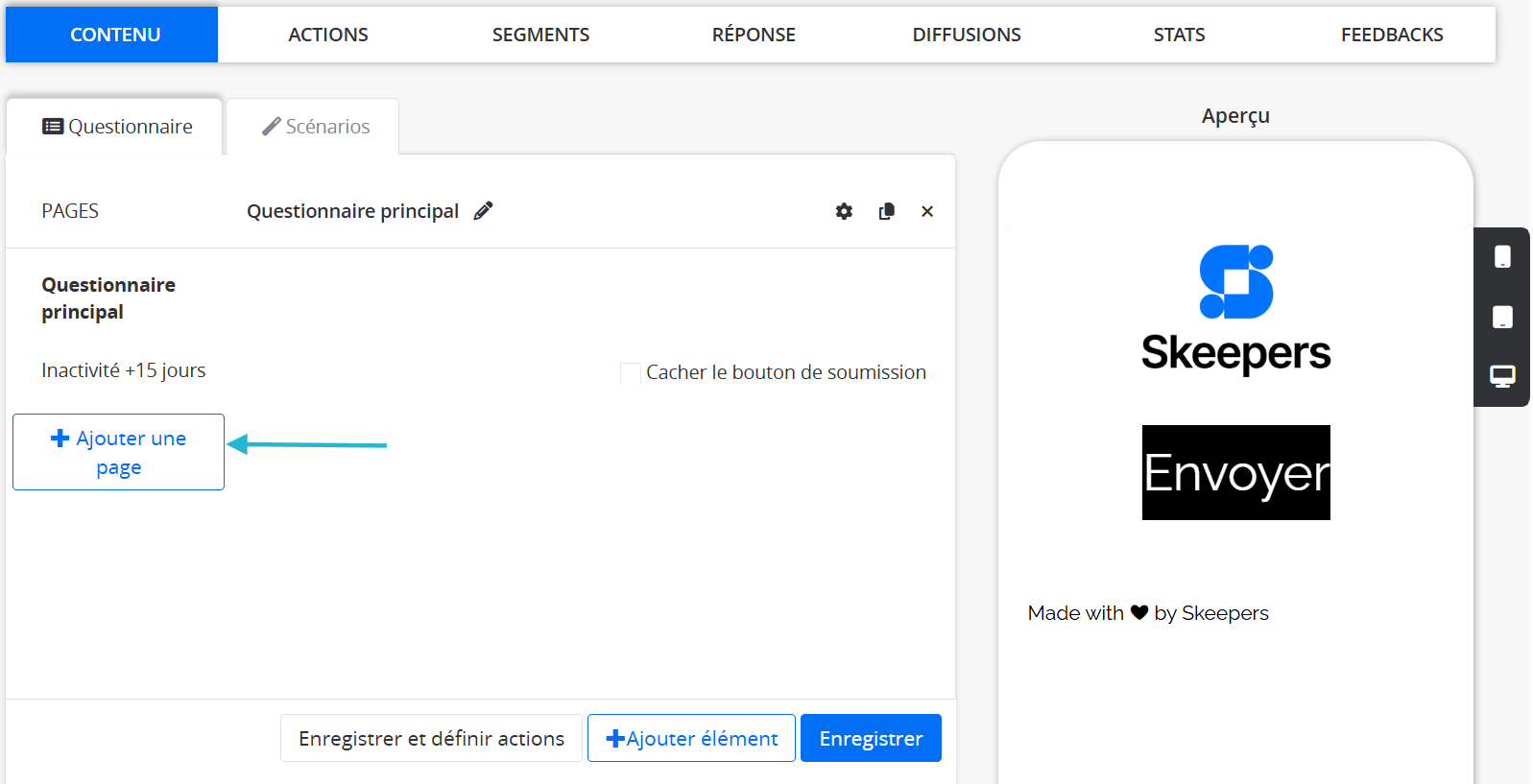
Task: Click Enregistrer et définir actions
Action: point(431,738)
